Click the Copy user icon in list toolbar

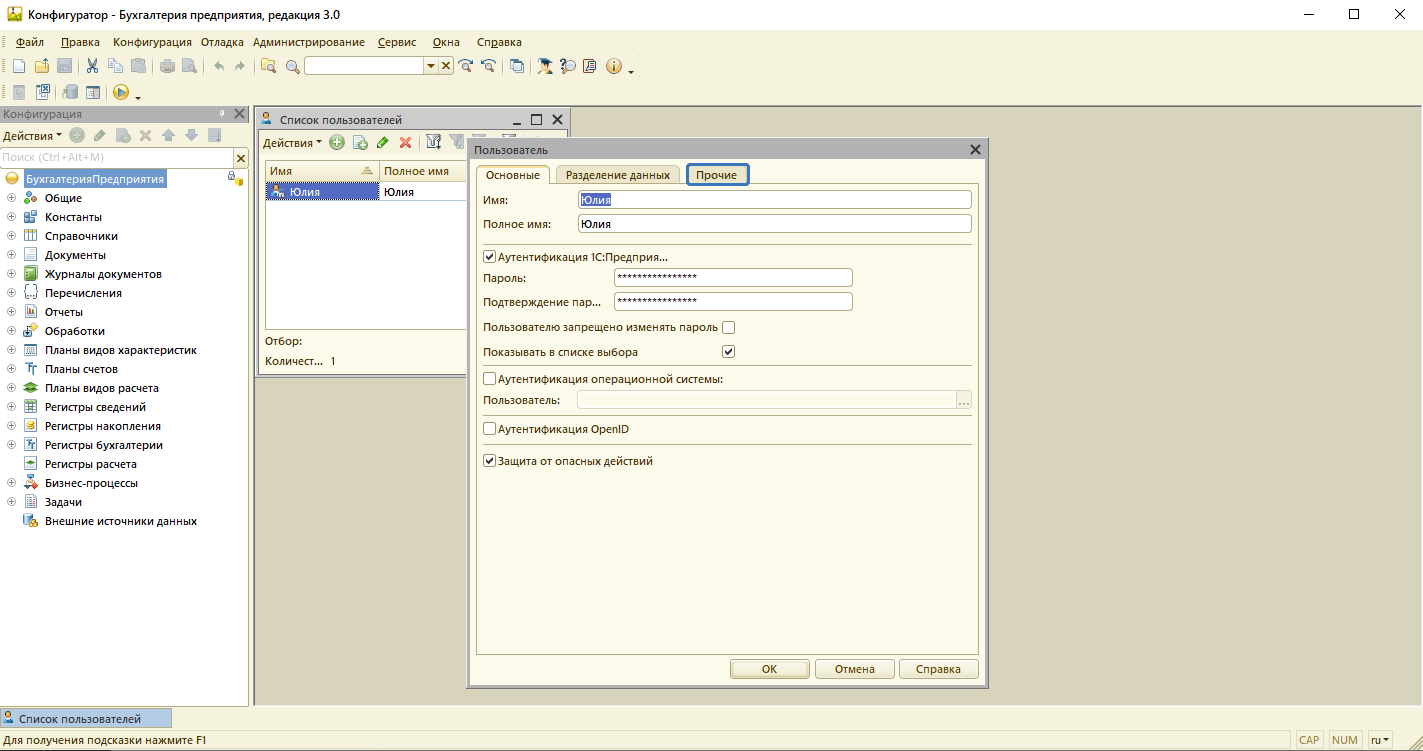coord(360,143)
